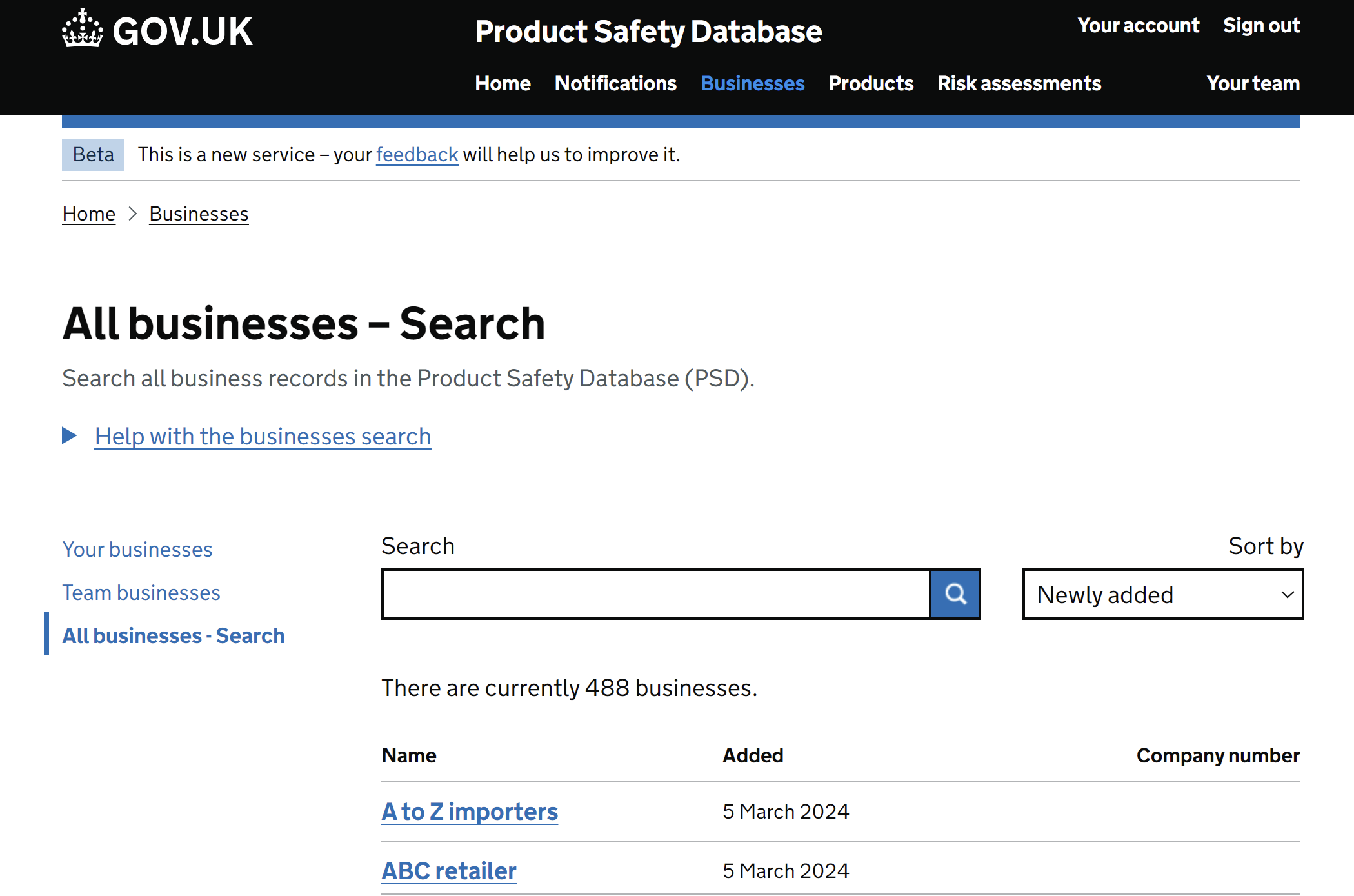Go to the Home breadcrumb

click(89, 214)
